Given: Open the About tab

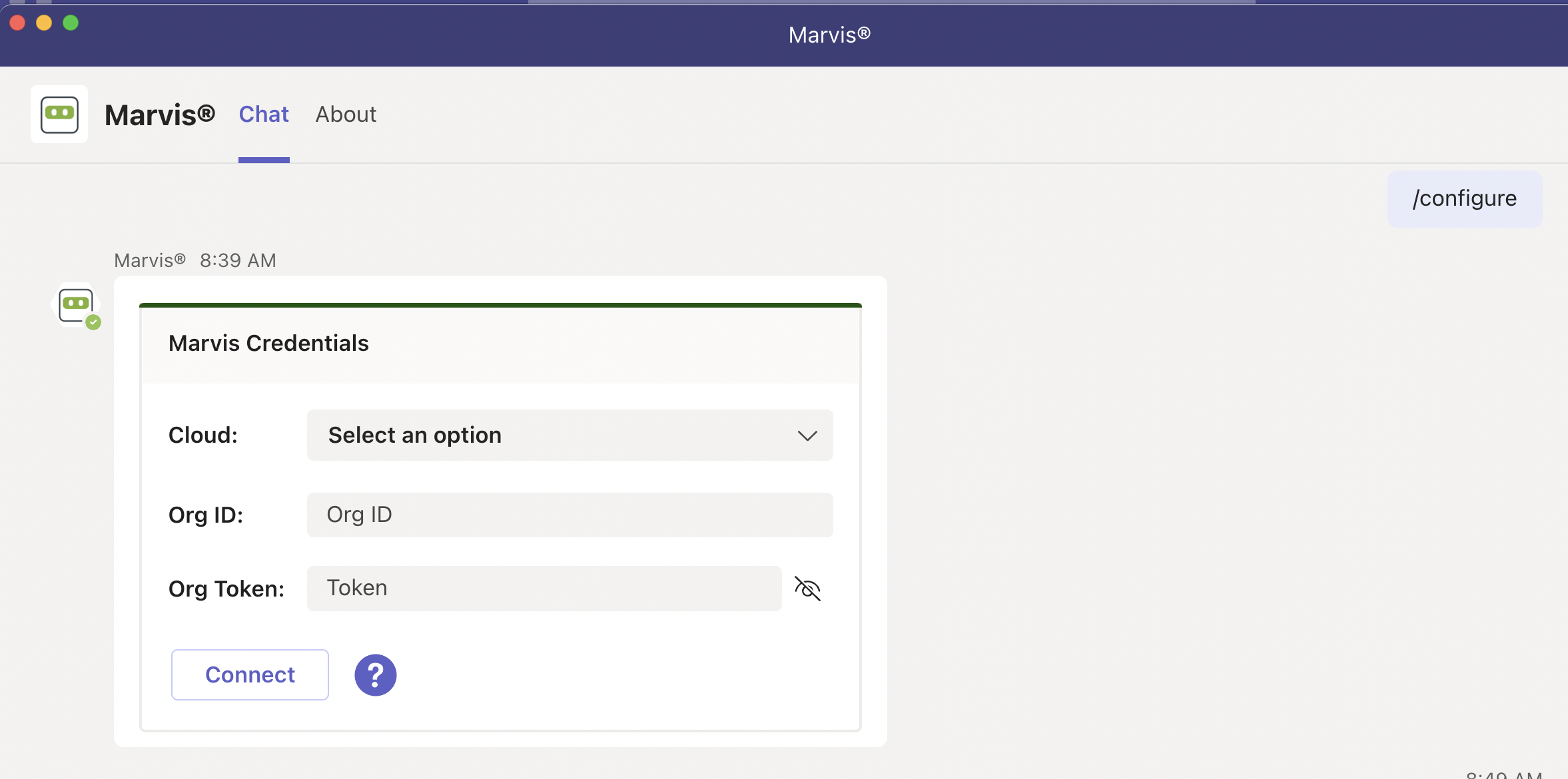Looking at the screenshot, I should pos(346,115).
